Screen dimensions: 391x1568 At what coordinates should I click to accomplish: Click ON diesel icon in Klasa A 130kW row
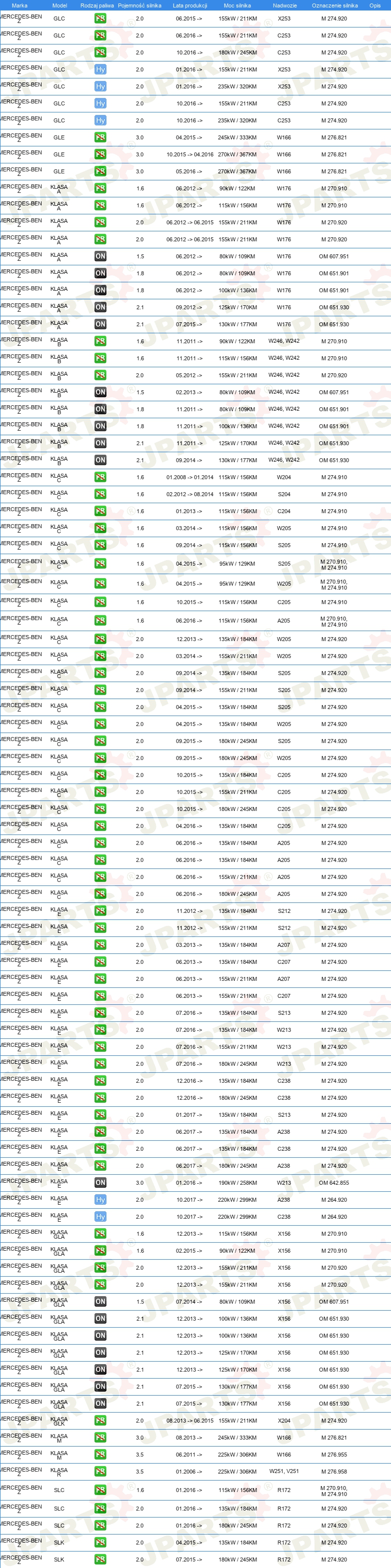click(100, 324)
